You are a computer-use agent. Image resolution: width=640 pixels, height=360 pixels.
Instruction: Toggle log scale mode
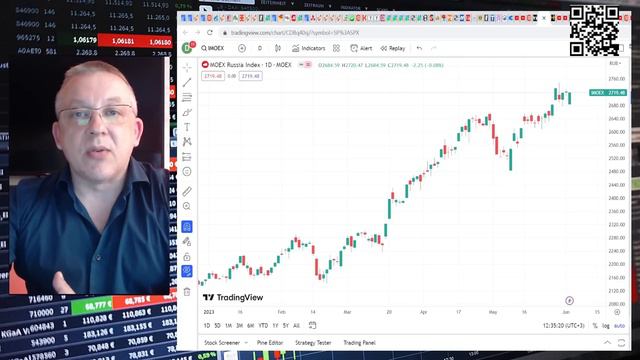click(606, 326)
